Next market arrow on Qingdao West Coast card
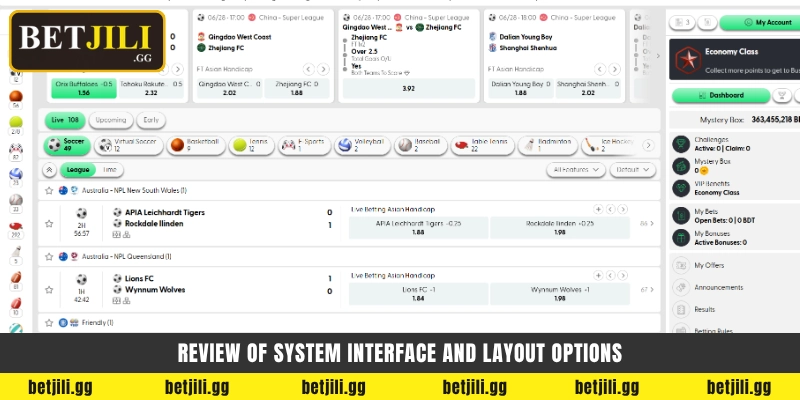800x400 pixels. (323, 69)
